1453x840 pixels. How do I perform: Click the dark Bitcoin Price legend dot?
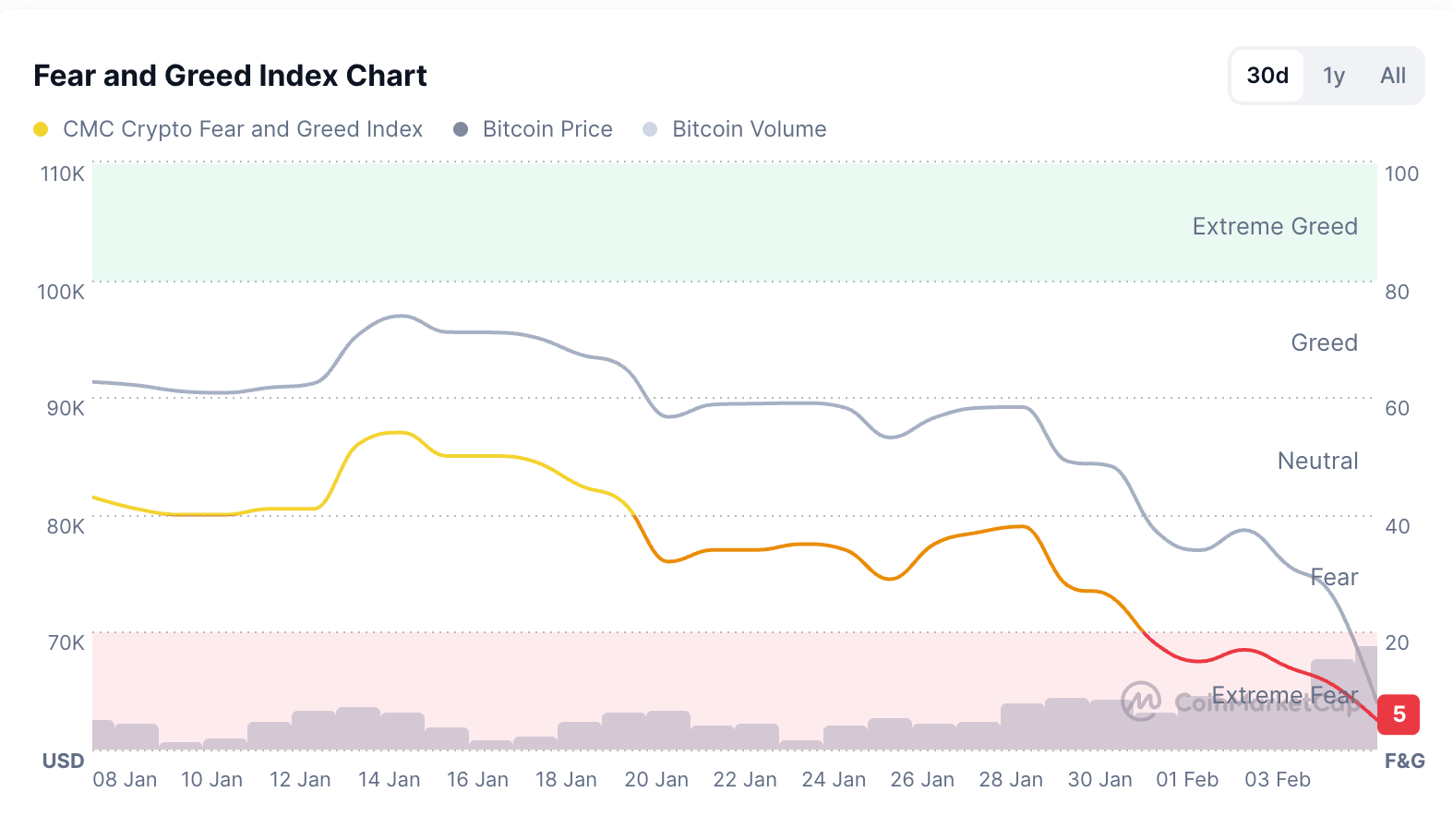pyautogui.click(x=460, y=129)
